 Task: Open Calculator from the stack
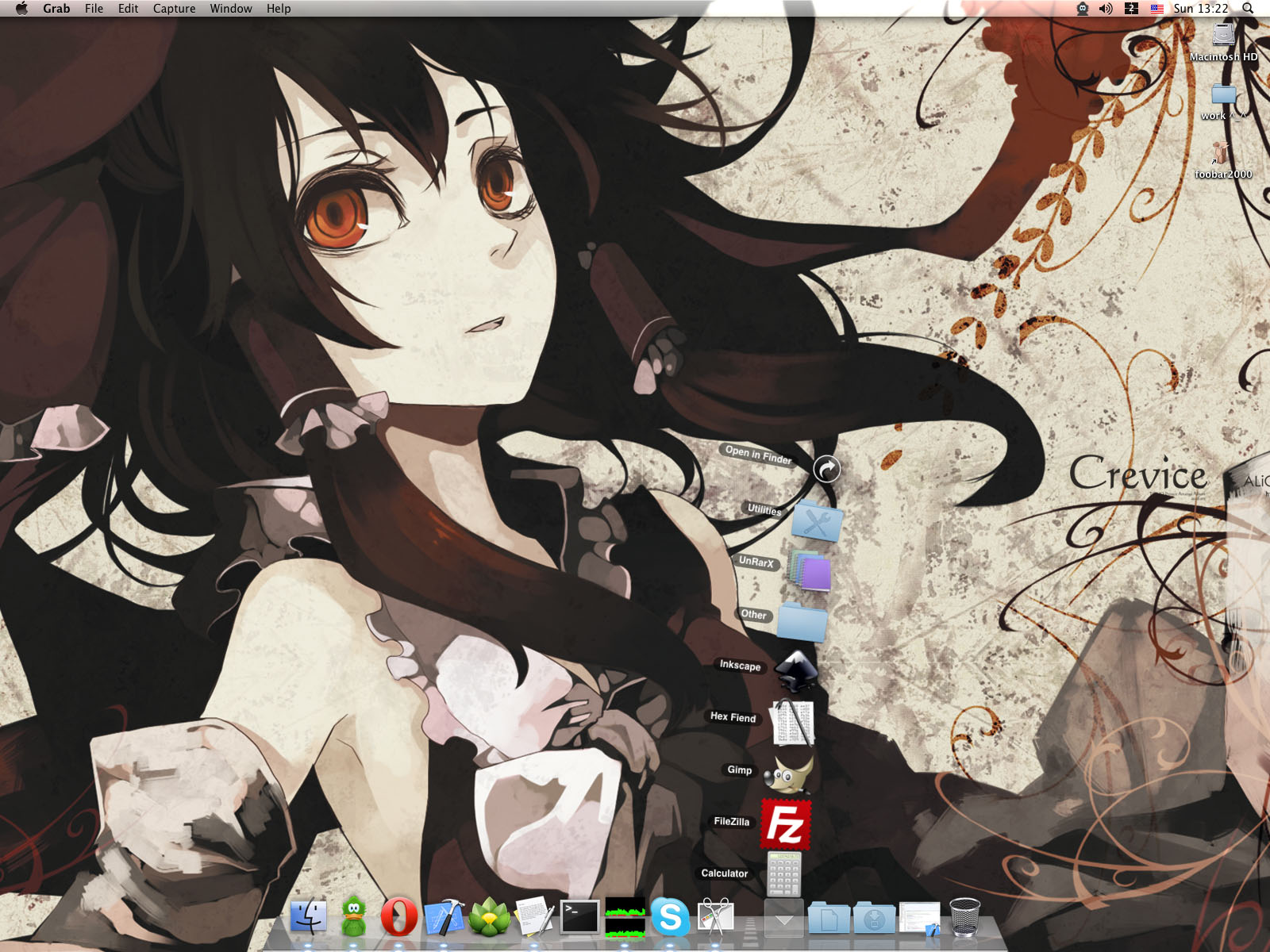coord(783,873)
